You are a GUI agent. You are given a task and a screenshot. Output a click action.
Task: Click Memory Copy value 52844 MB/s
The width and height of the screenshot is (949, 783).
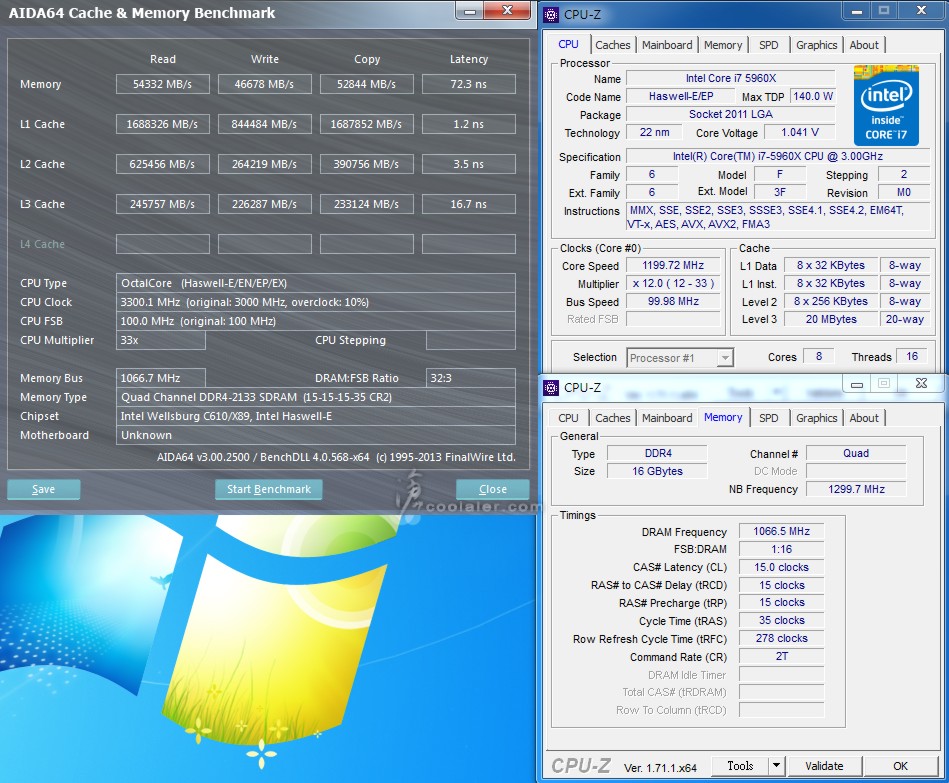(x=367, y=84)
